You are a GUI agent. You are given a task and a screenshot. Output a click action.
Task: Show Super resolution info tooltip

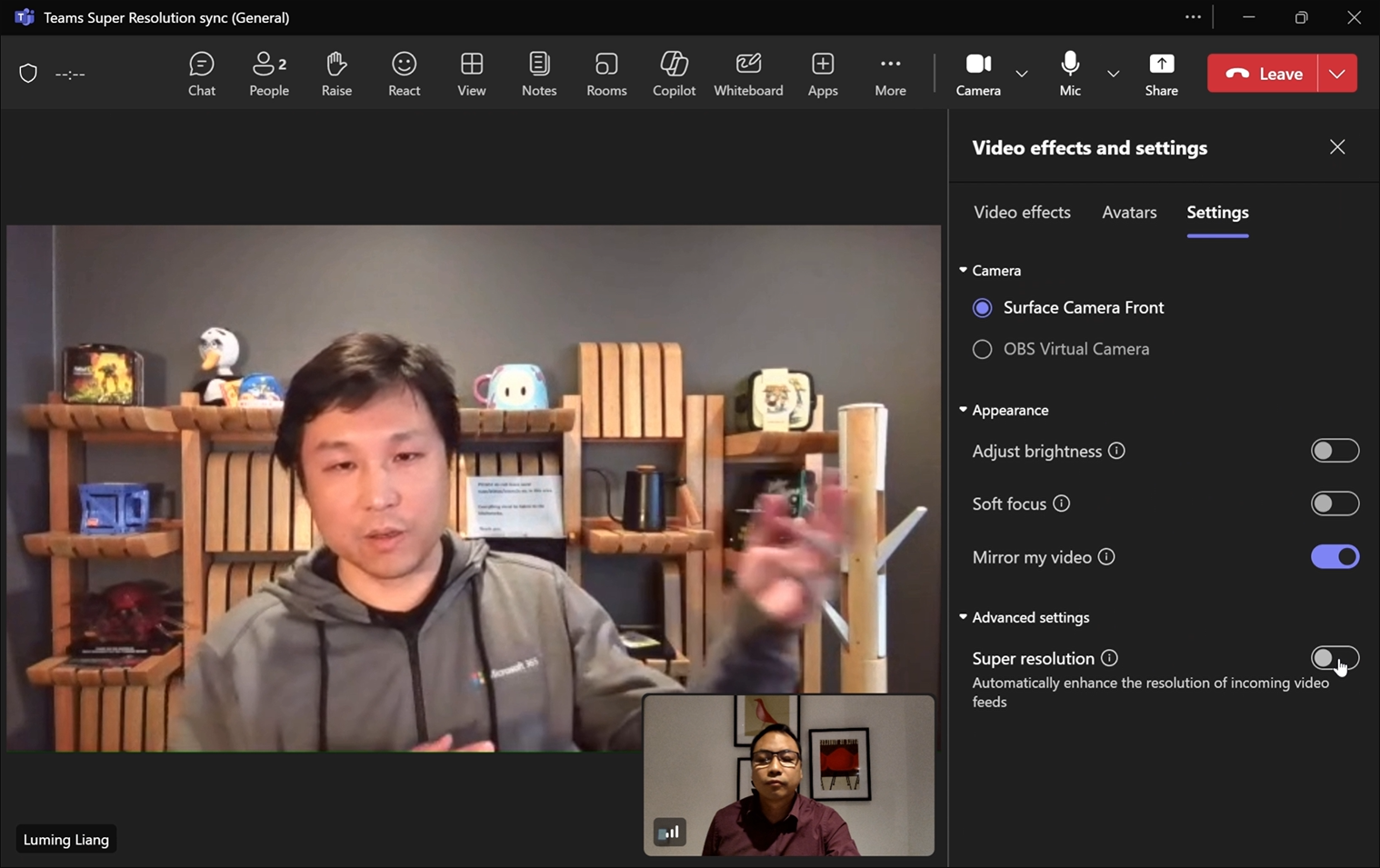pyautogui.click(x=1109, y=658)
